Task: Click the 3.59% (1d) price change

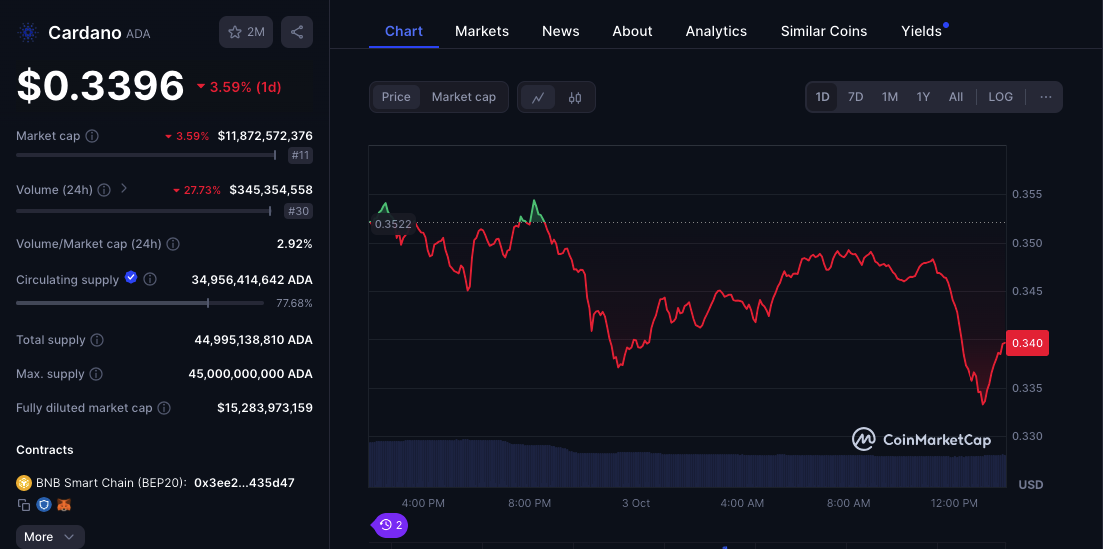Action: tap(239, 87)
